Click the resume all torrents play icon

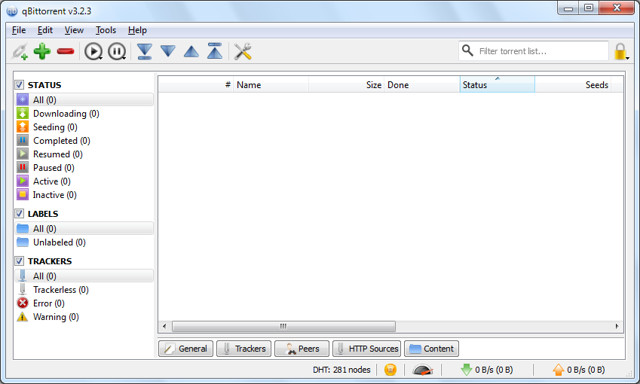(93, 51)
